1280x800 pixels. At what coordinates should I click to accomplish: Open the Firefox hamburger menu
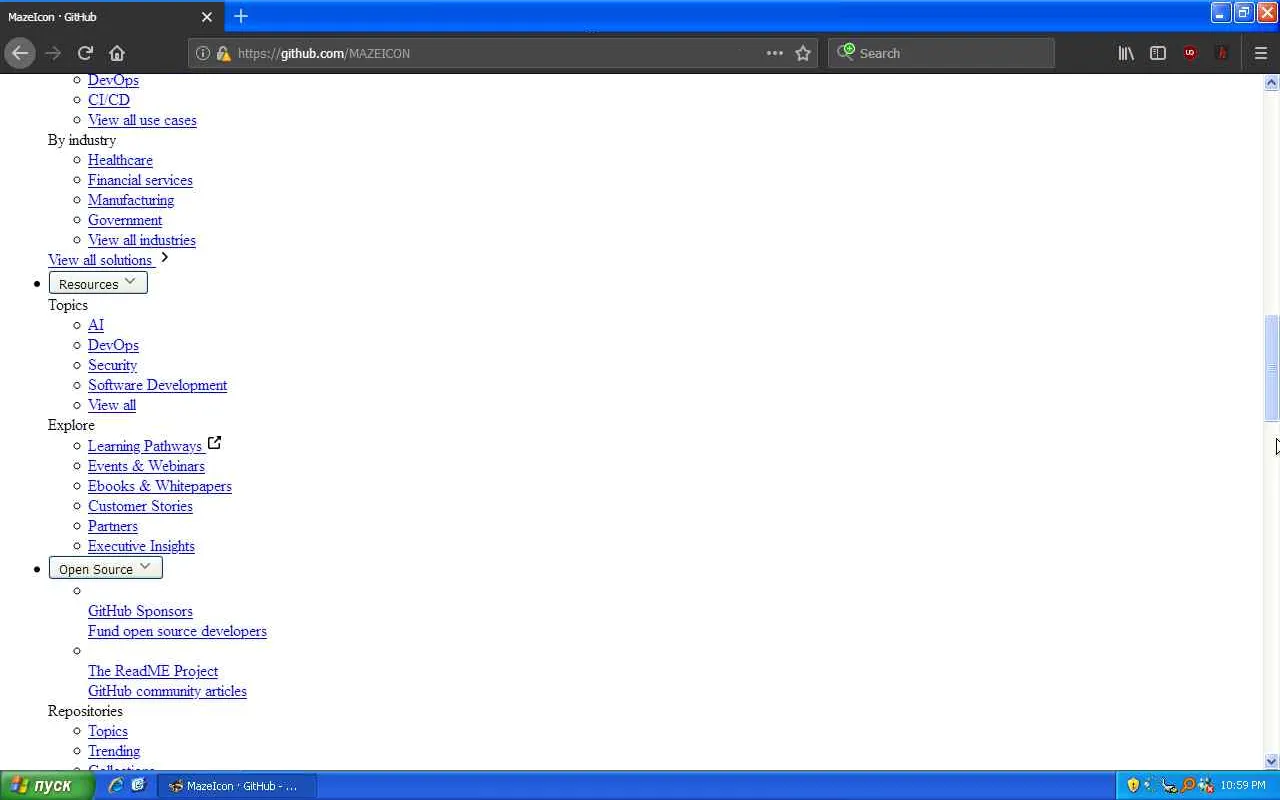(1261, 53)
